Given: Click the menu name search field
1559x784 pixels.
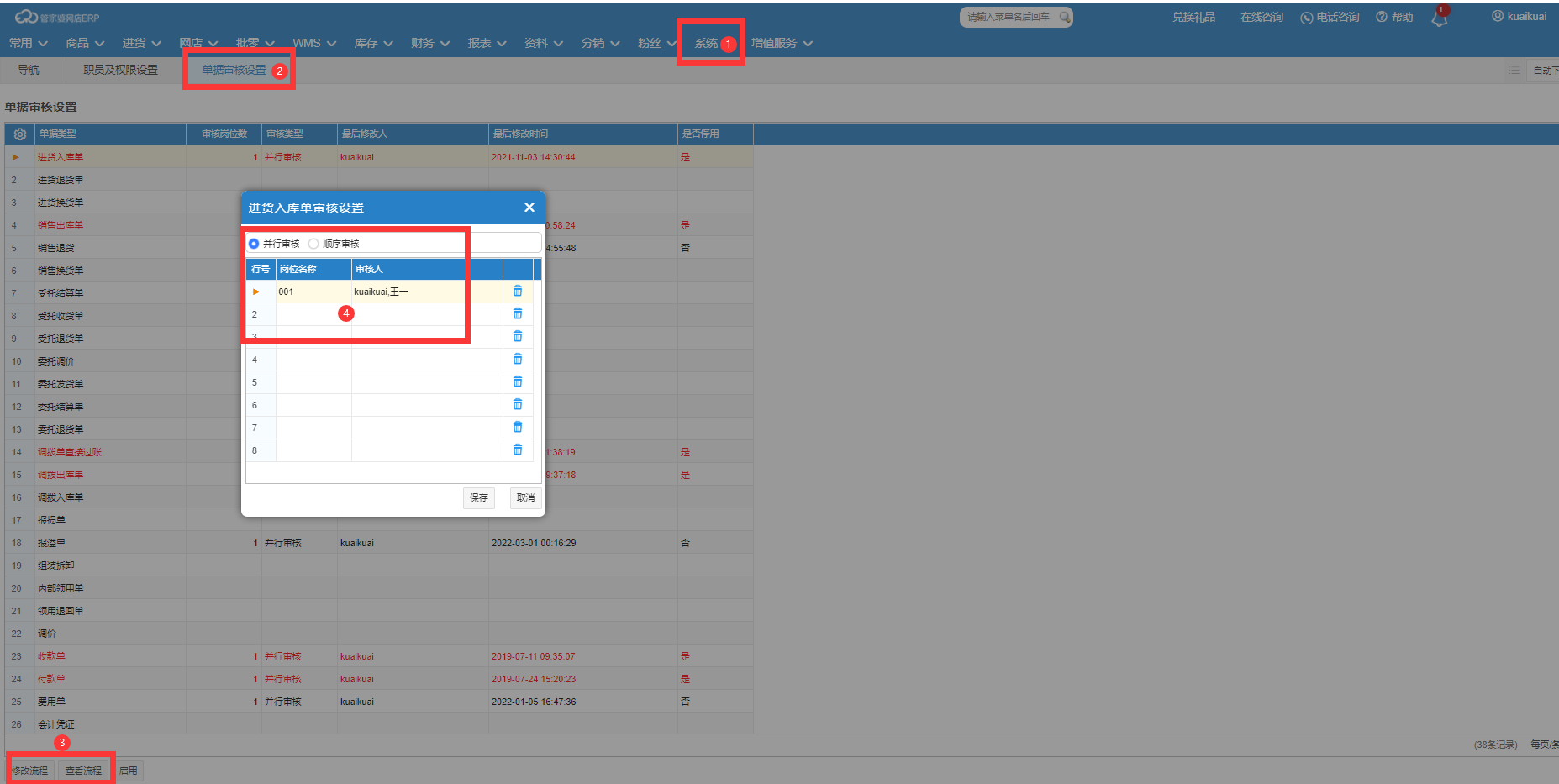Looking at the screenshot, I should 1009,17.
